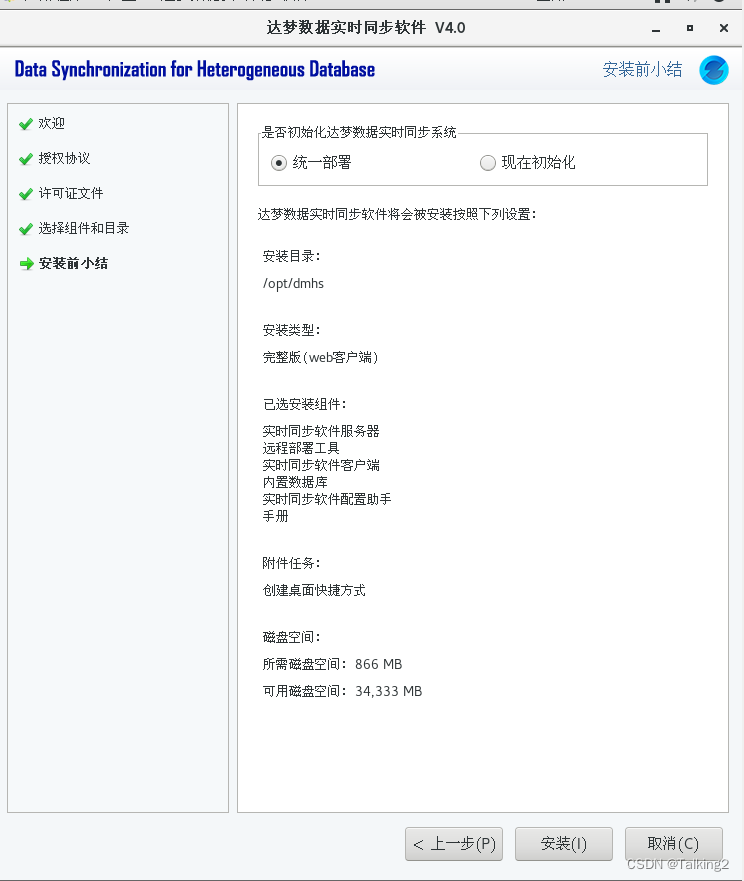Click the blue Dameng logo icon
Viewport: 744px width, 881px height.
point(714,70)
